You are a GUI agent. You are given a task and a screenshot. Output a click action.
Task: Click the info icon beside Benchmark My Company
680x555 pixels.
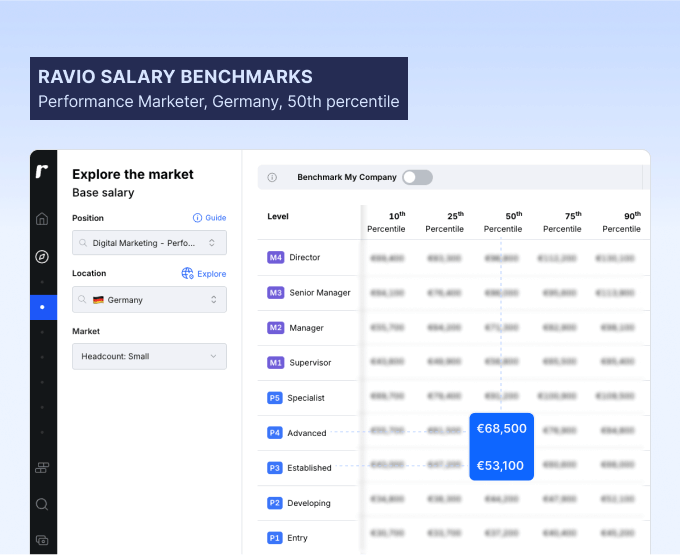tap(272, 177)
